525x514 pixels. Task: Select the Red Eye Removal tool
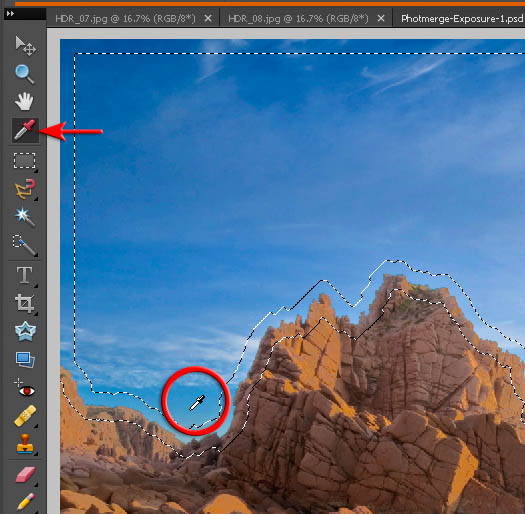[24, 388]
